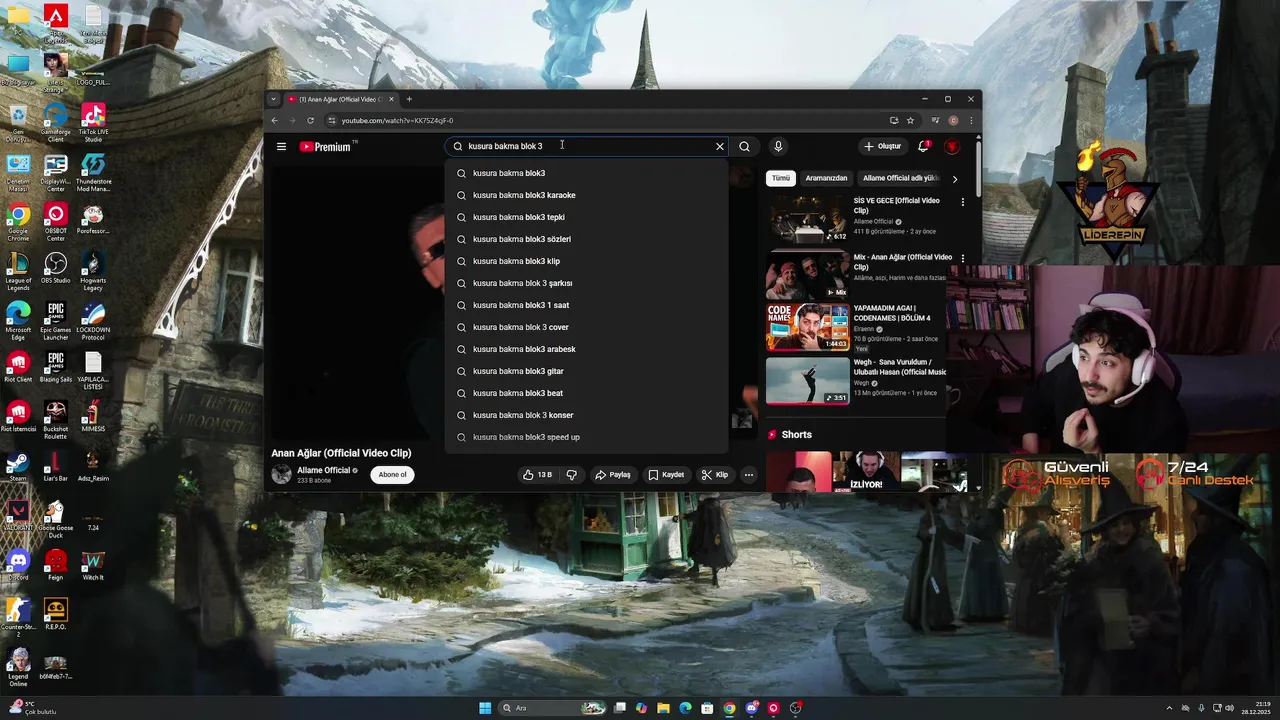Open the Allame Official channel avatar

point(281,474)
